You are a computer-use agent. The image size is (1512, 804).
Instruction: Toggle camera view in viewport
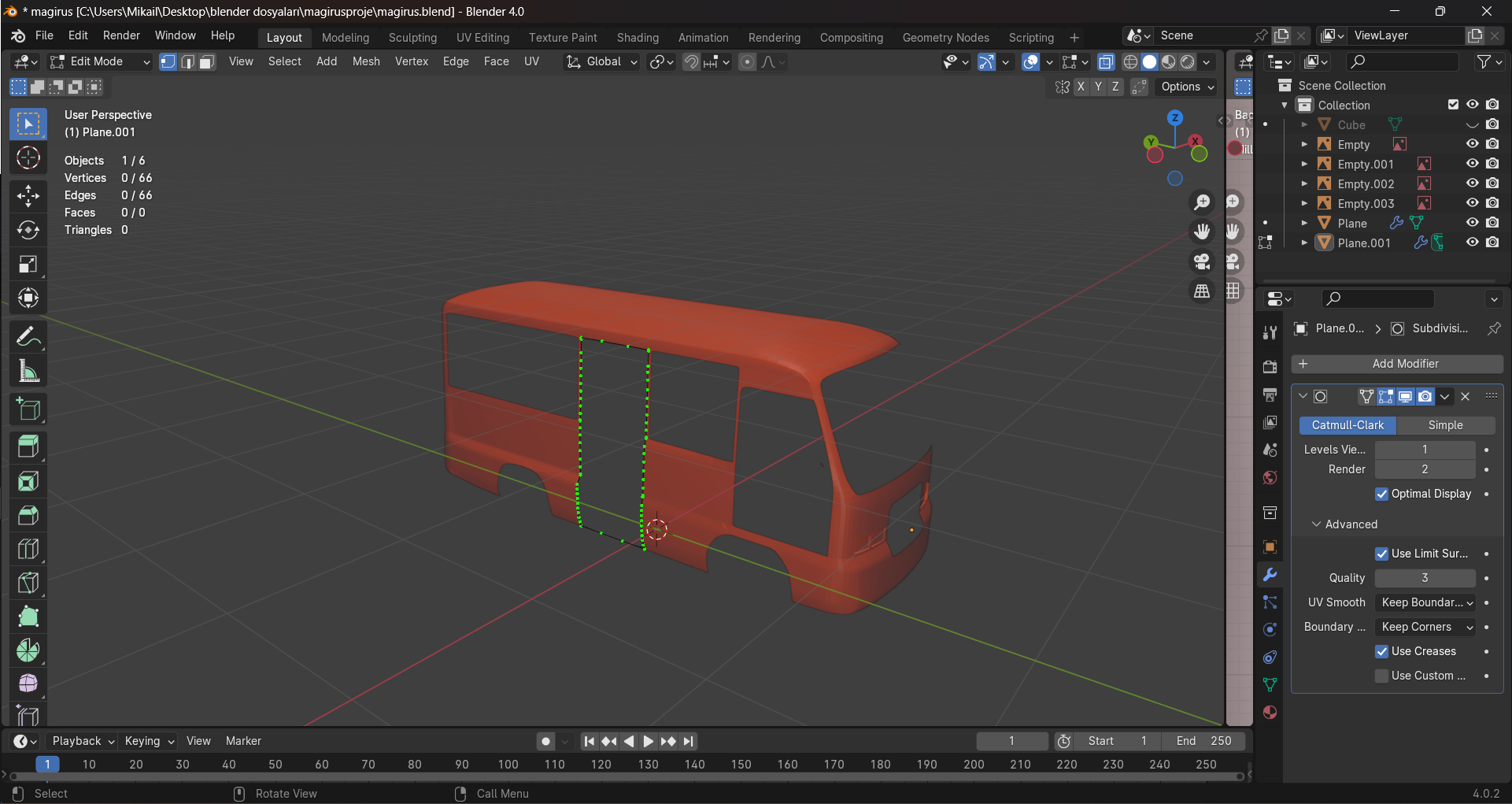click(1202, 261)
